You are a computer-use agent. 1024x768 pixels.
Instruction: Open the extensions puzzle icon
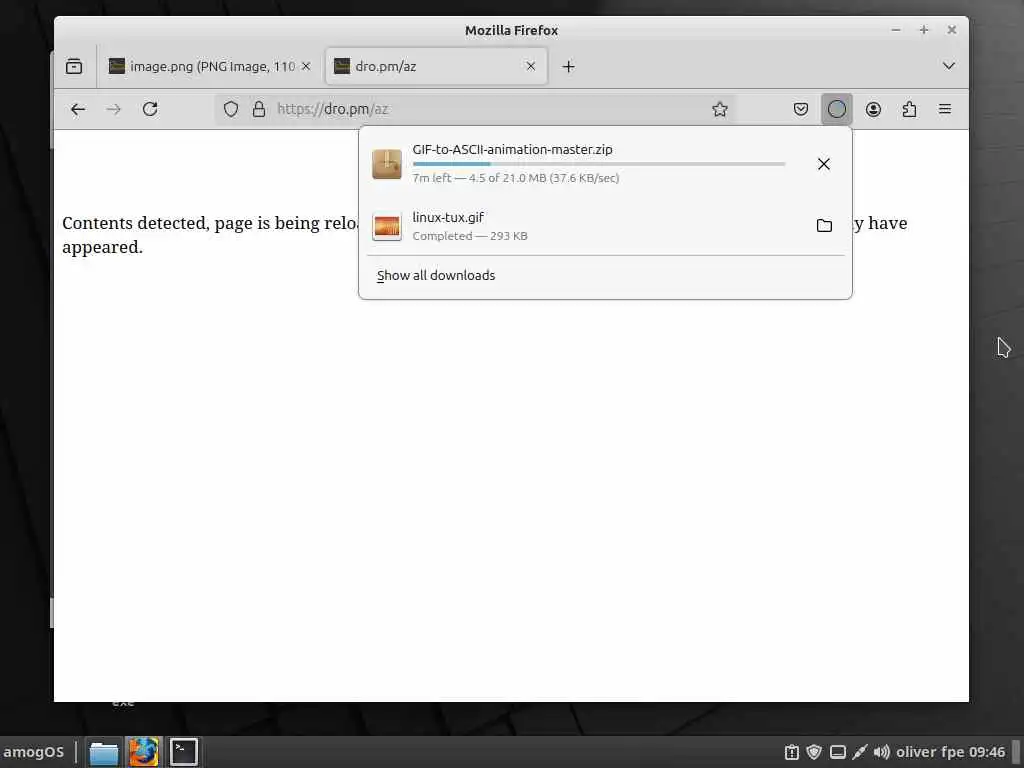(909, 109)
